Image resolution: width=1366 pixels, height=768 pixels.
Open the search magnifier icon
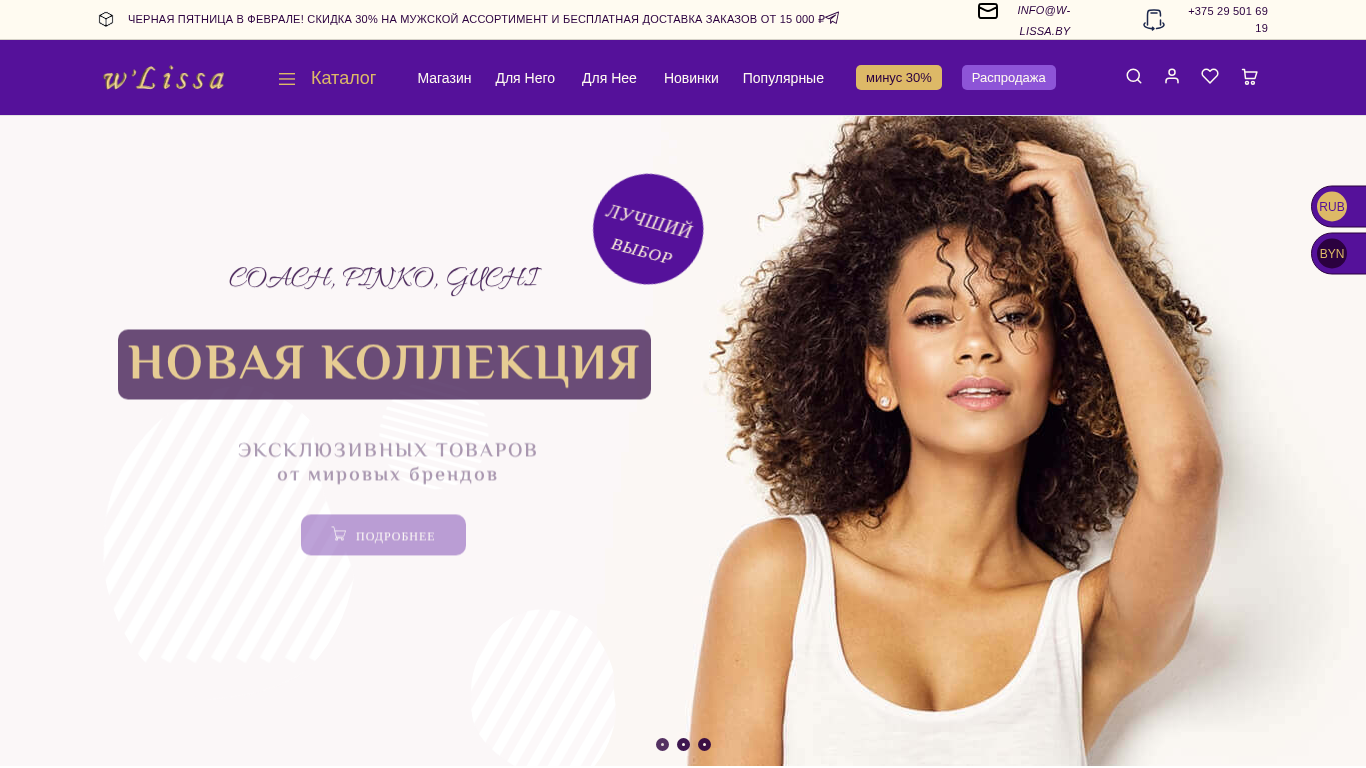click(x=1134, y=76)
